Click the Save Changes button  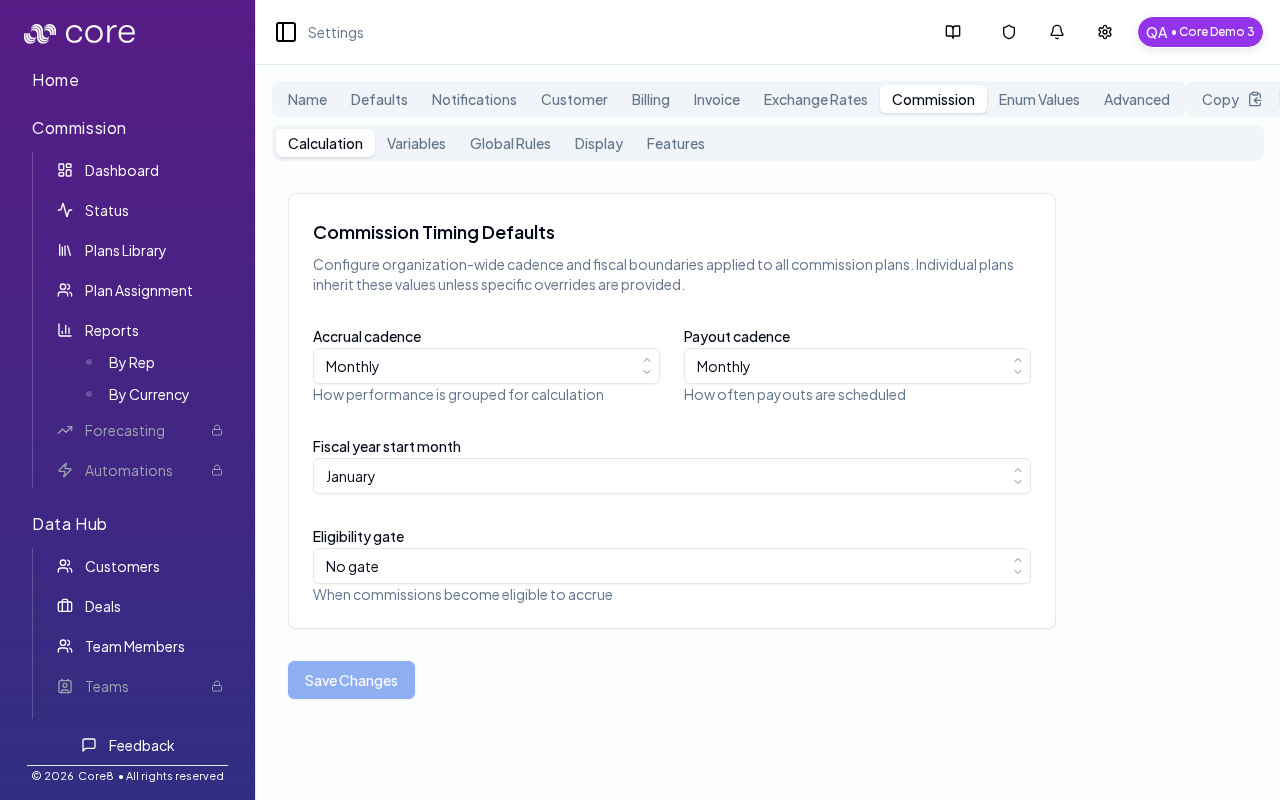pos(351,680)
